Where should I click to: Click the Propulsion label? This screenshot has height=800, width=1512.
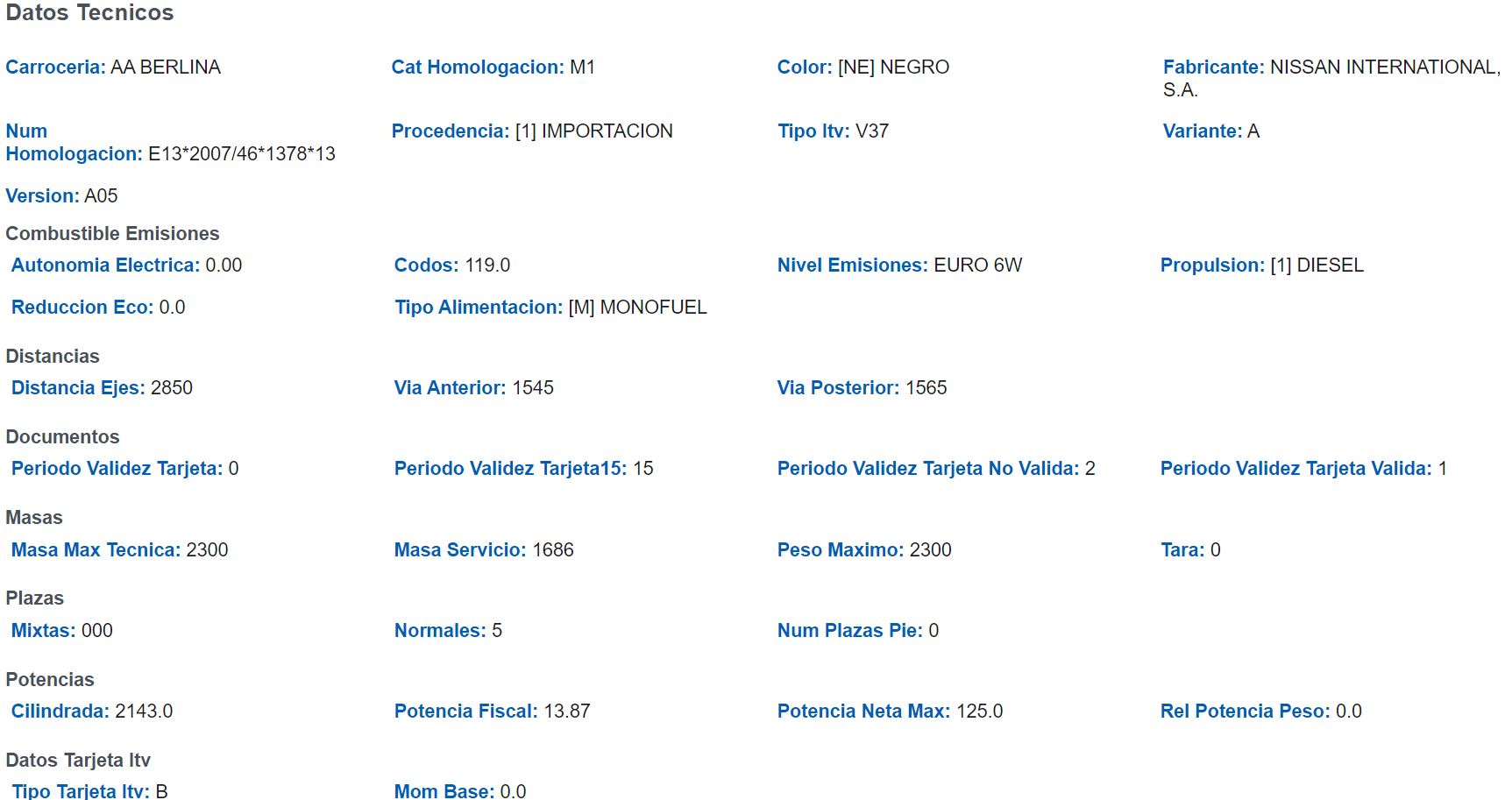(x=1212, y=265)
